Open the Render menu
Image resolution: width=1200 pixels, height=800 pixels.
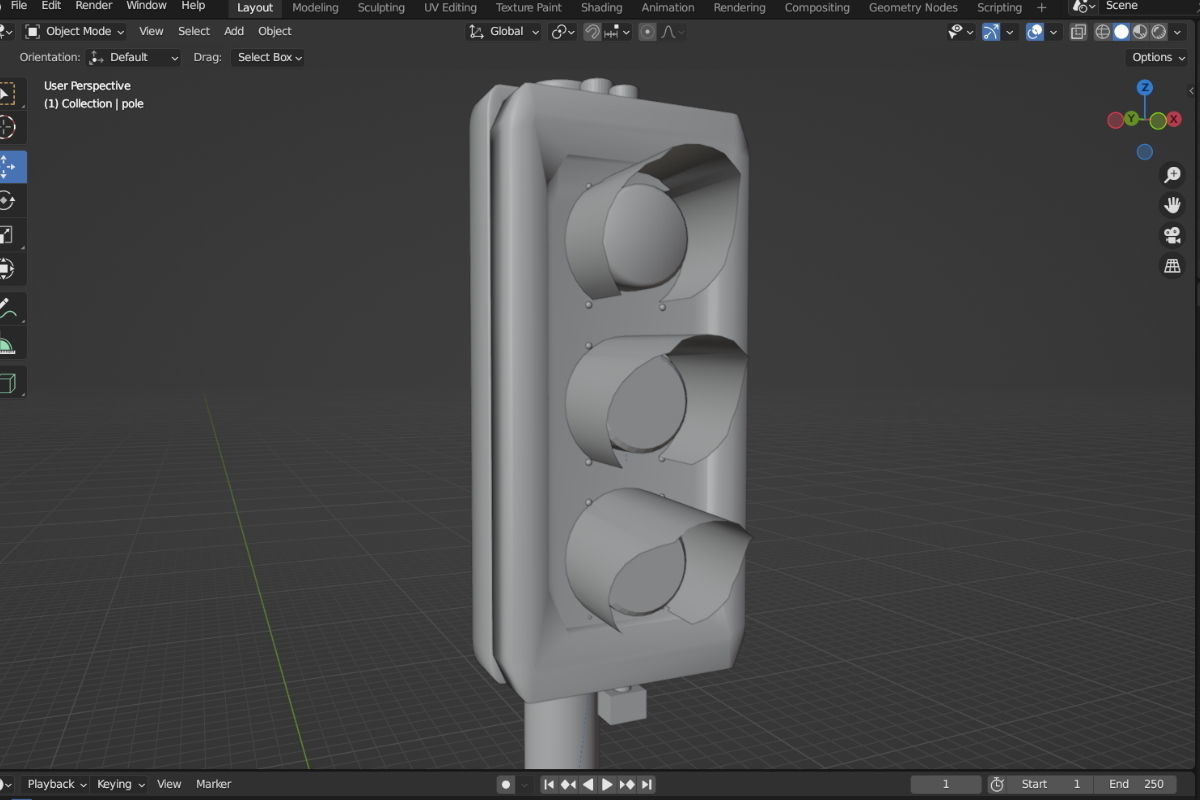click(93, 6)
